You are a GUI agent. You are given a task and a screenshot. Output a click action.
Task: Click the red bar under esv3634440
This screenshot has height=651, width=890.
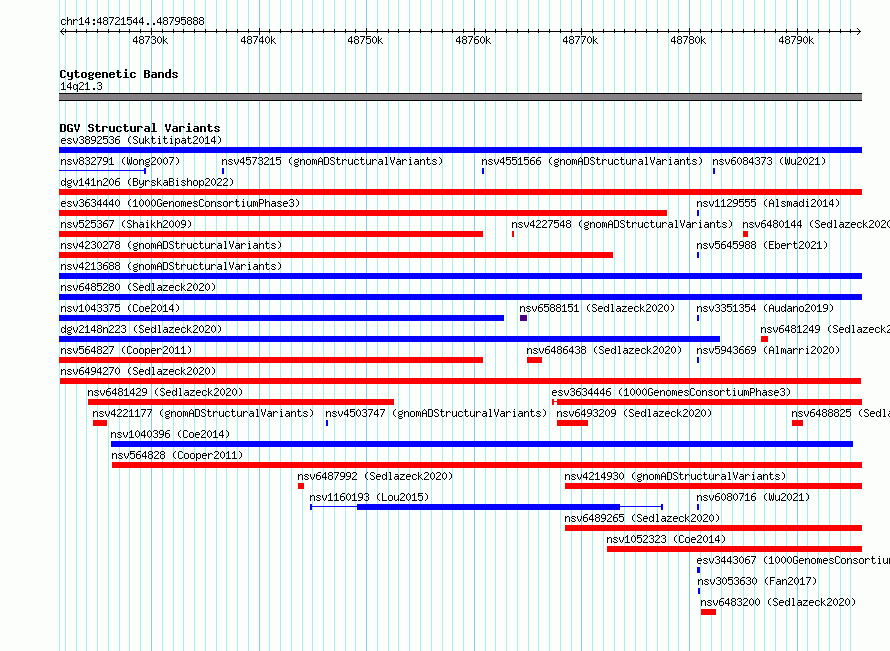363,213
